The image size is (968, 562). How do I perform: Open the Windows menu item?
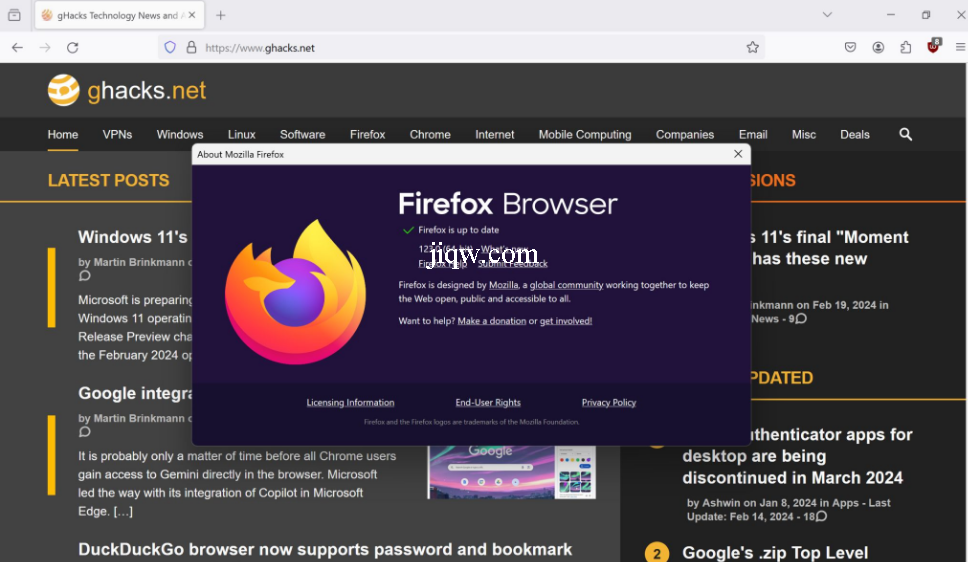[x=180, y=135]
